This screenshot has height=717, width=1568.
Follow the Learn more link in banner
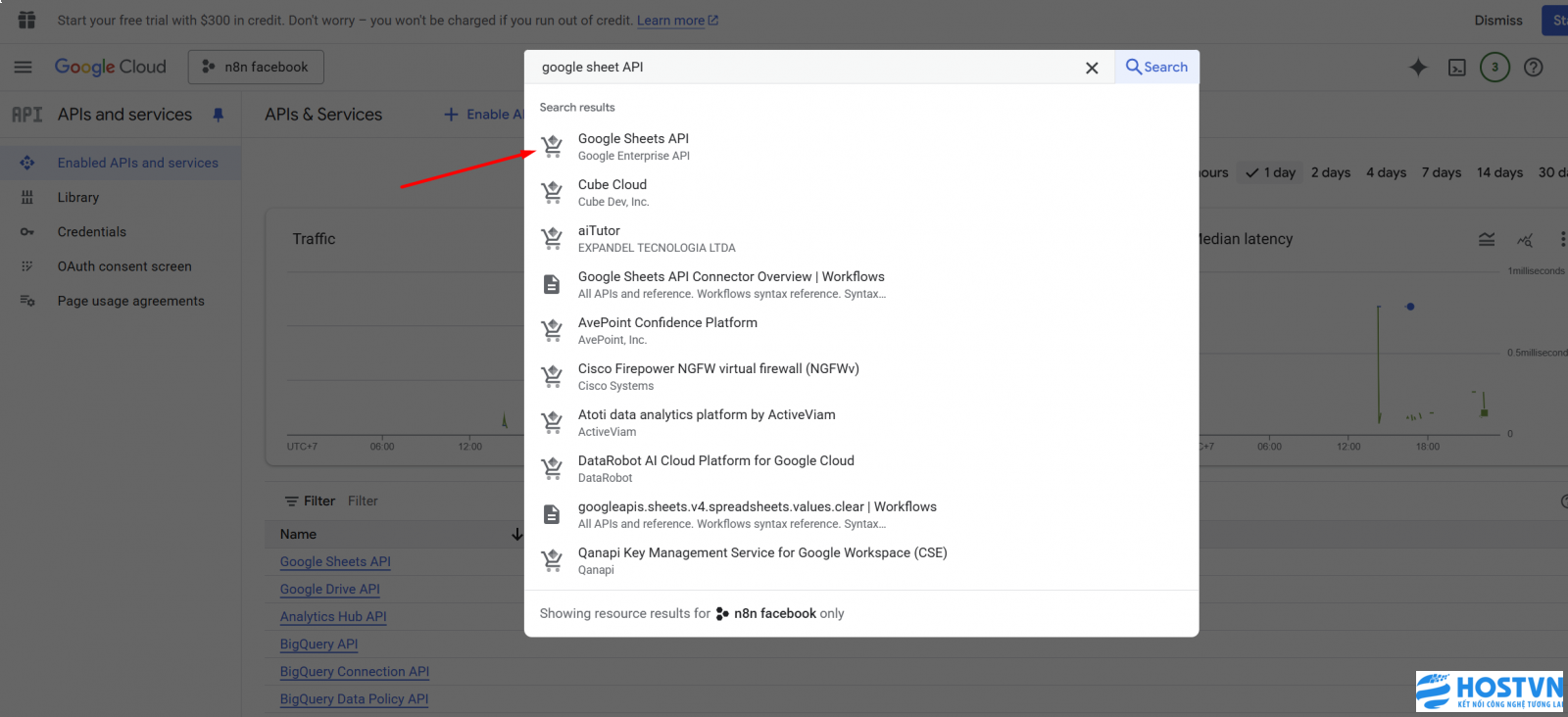[x=677, y=21]
